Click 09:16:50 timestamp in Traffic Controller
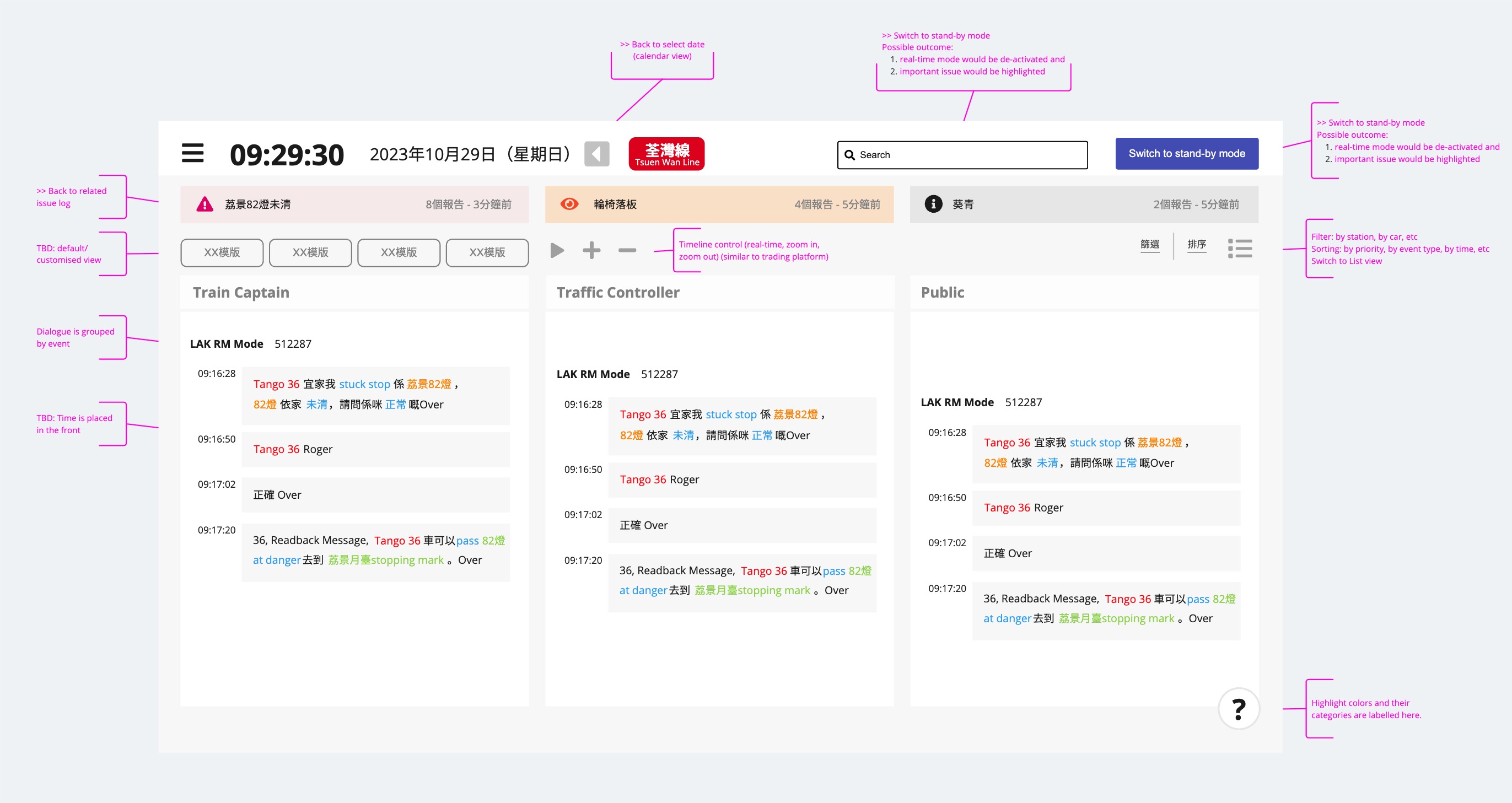 click(583, 470)
